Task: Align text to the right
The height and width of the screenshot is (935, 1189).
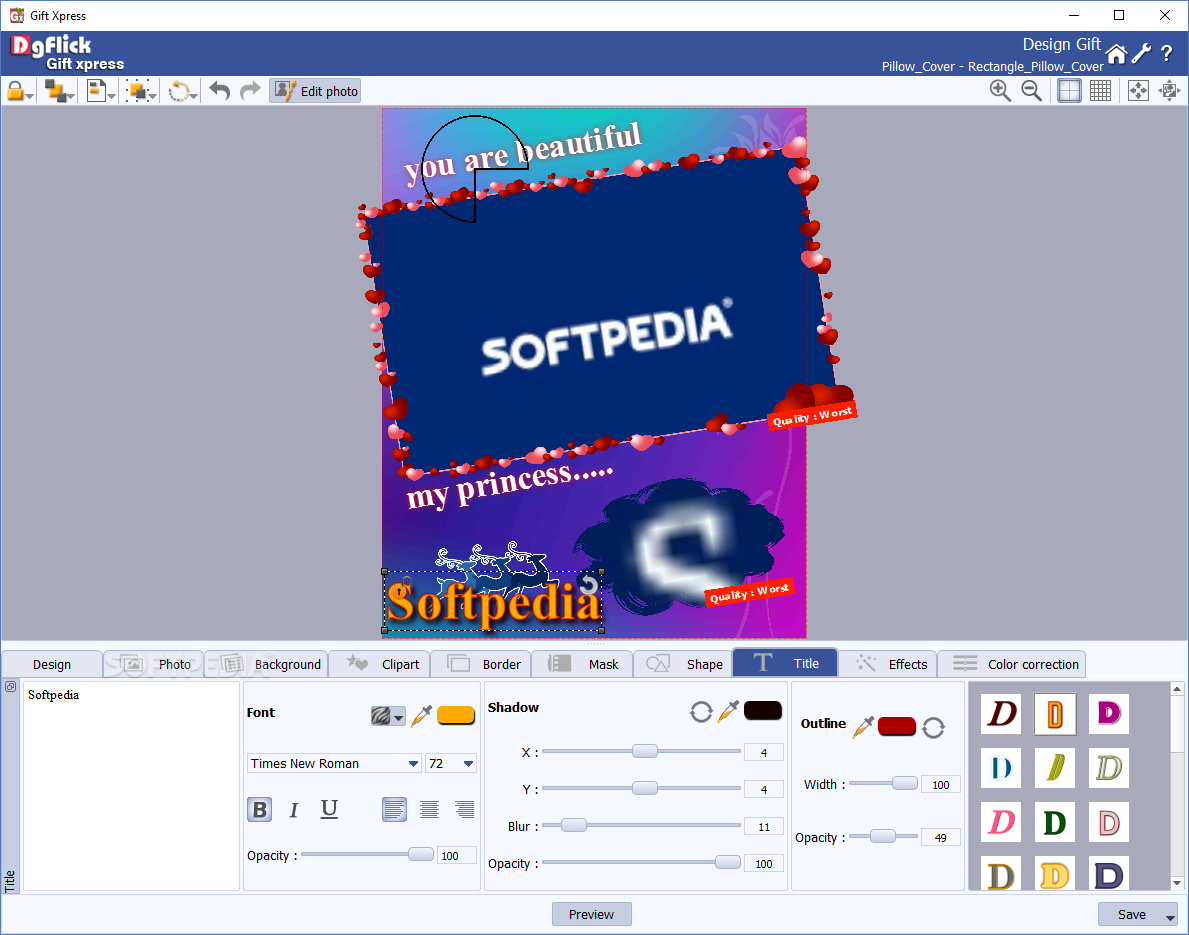Action: [x=464, y=810]
